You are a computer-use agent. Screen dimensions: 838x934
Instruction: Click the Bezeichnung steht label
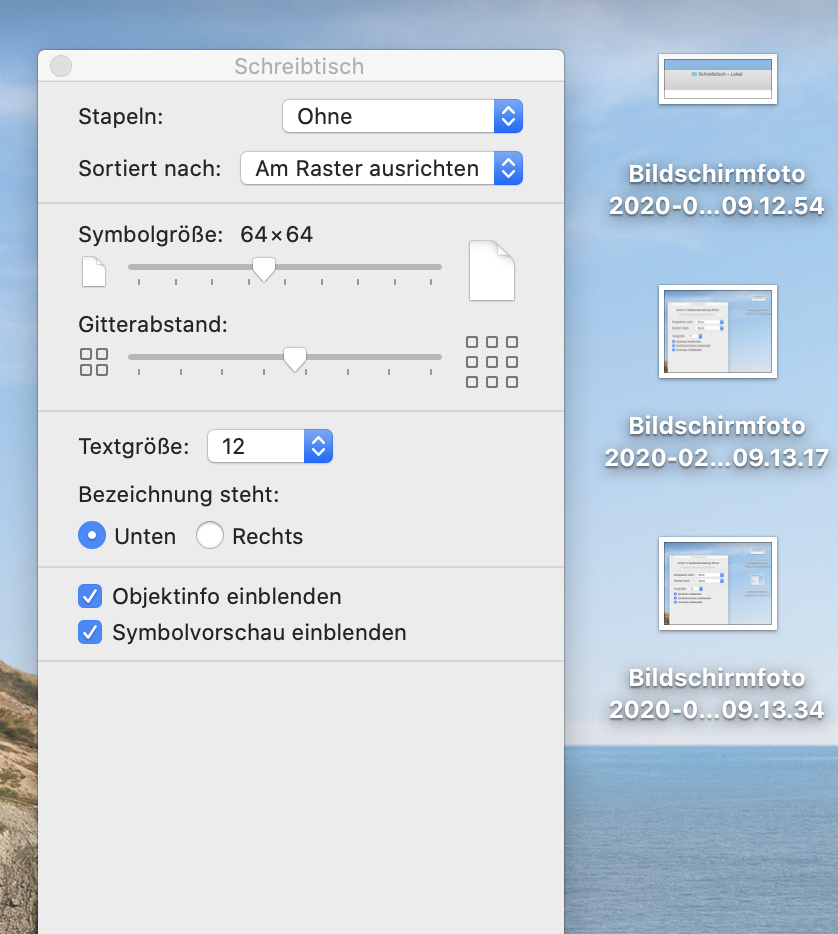pos(179,495)
